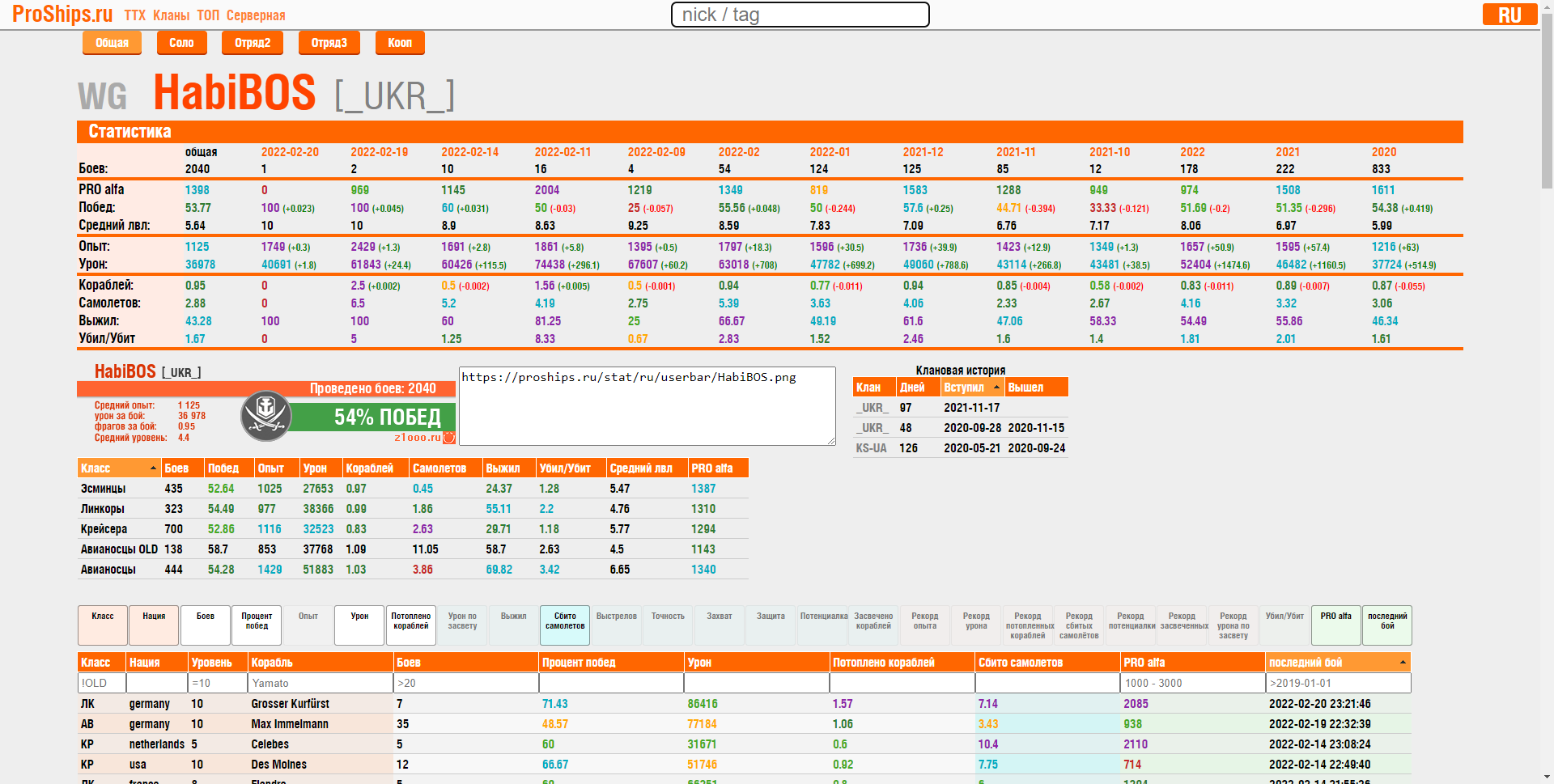
Task: Click the nick / tag search field
Action: (x=800, y=15)
